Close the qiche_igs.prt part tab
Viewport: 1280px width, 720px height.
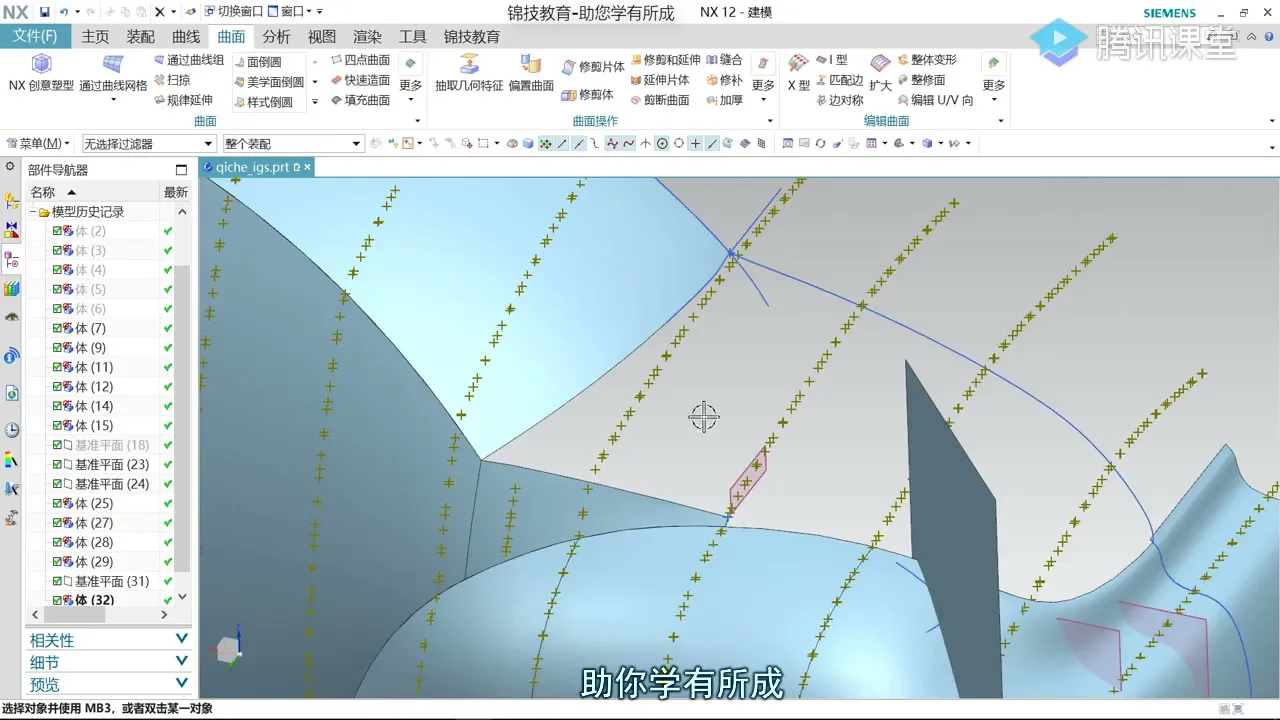pyautogui.click(x=308, y=167)
